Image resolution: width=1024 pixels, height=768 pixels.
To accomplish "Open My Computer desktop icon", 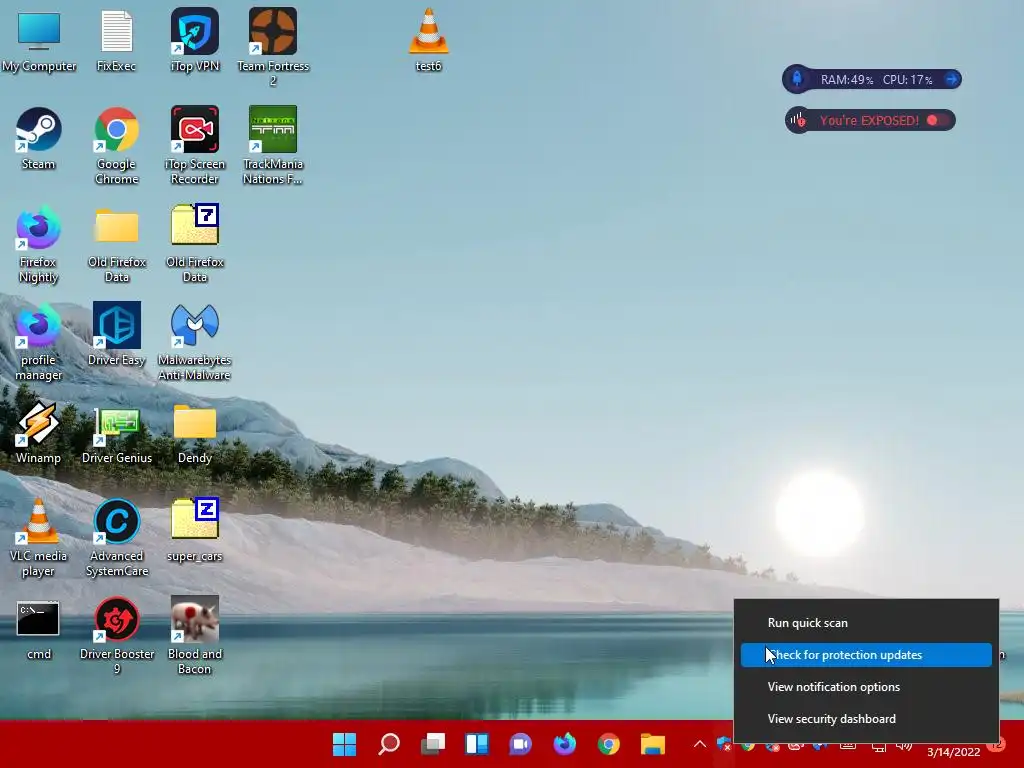I will pos(39,40).
